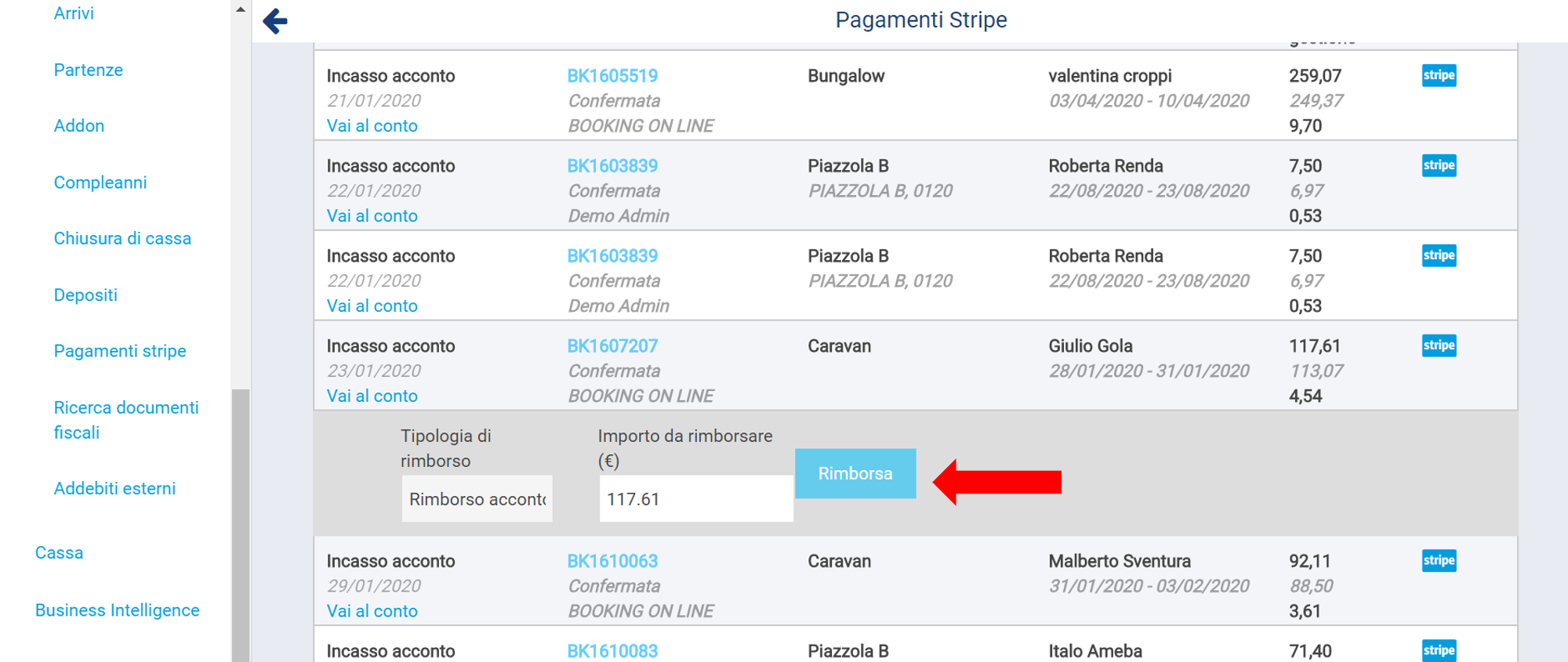Image resolution: width=1568 pixels, height=662 pixels.
Task: Open booking BK1605519
Action: tap(612, 76)
